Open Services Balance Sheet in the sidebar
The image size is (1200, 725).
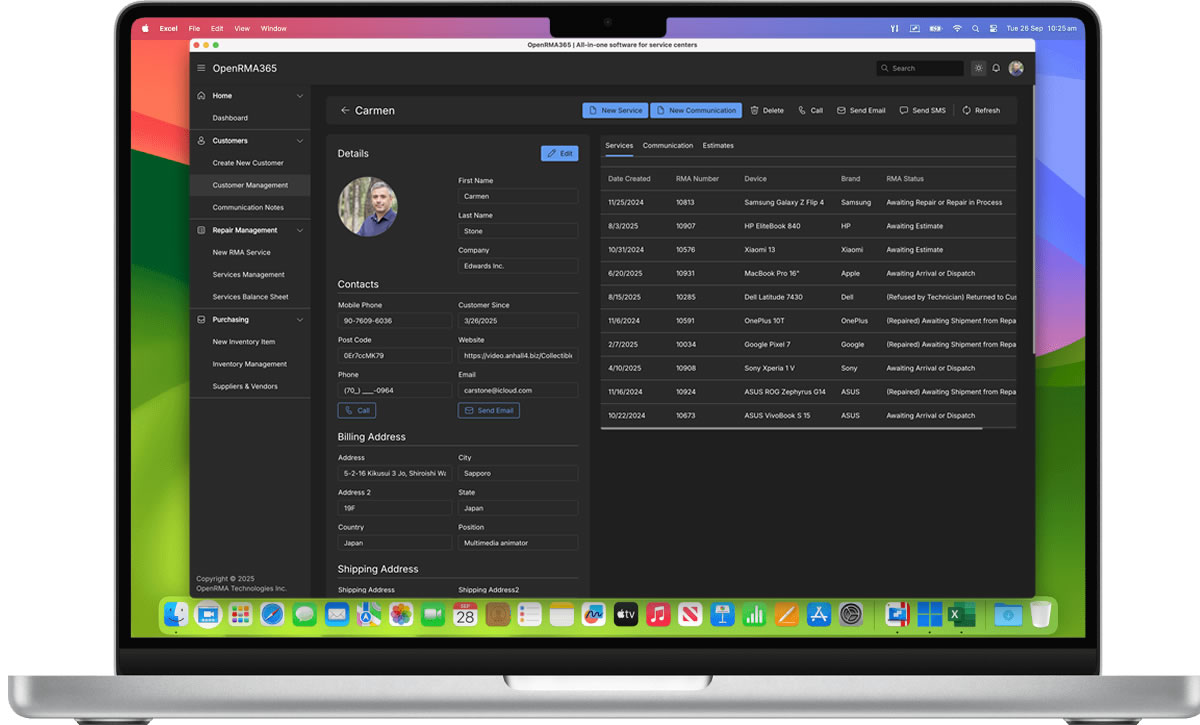coord(250,297)
